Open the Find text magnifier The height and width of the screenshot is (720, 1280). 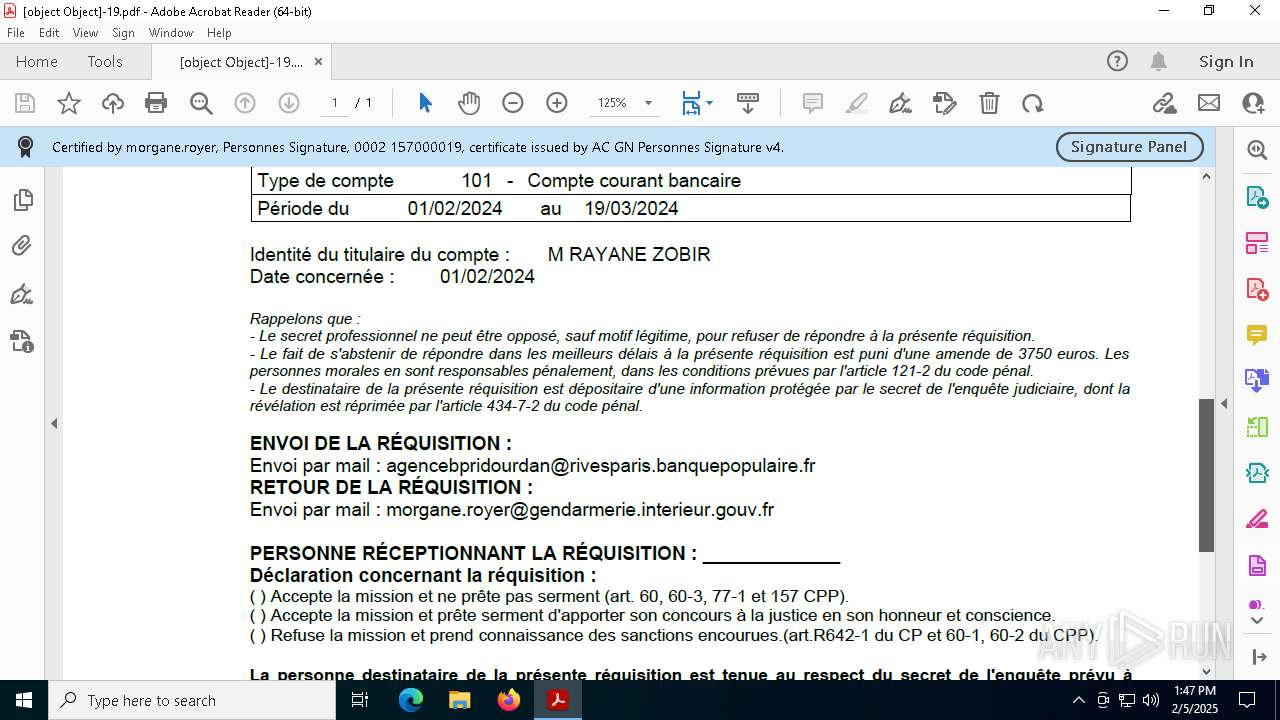click(201, 103)
